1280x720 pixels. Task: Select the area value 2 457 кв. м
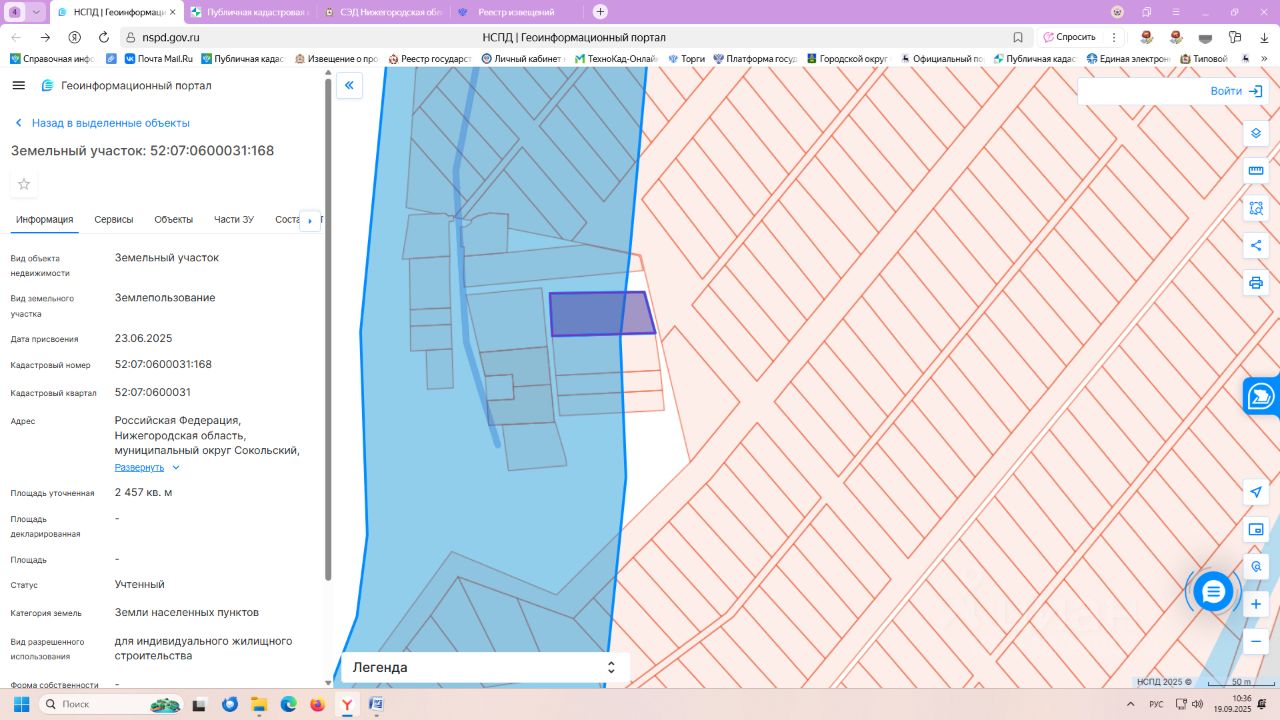[x=143, y=493]
